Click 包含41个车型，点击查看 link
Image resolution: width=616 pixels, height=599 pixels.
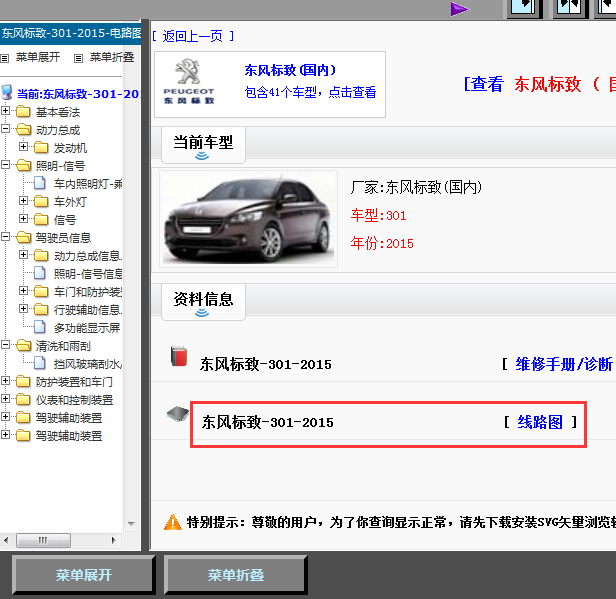(x=310, y=92)
